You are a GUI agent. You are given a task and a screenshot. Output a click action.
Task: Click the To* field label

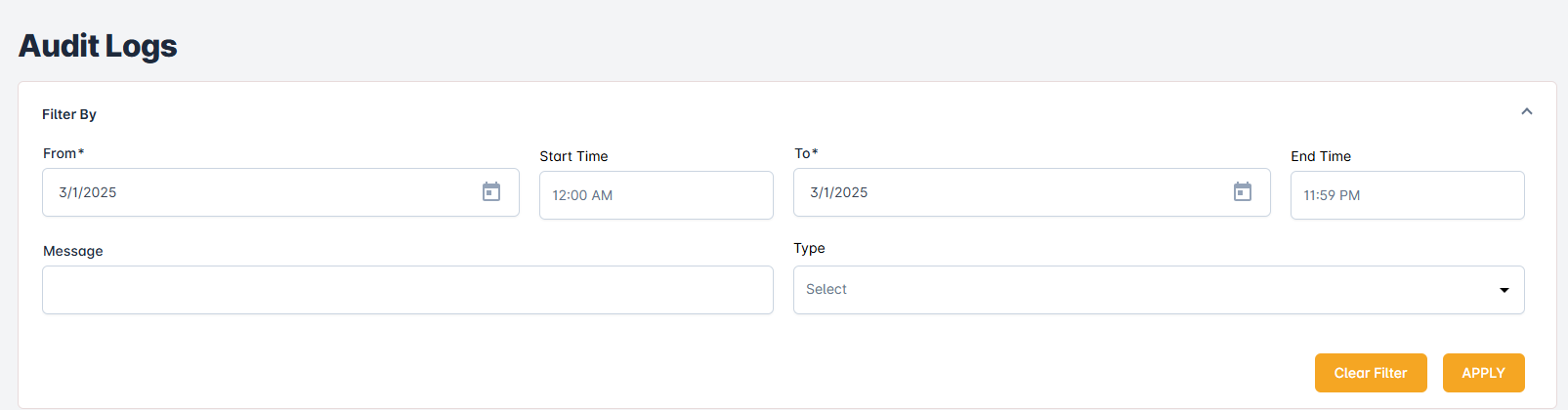point(806,153)
